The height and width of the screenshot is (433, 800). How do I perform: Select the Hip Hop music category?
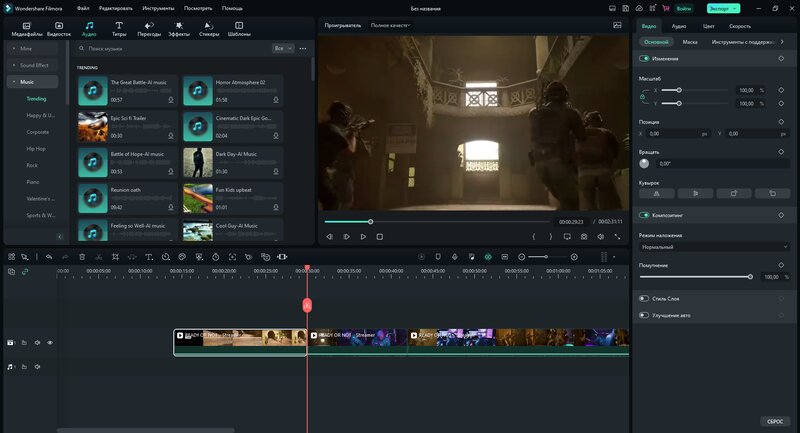tap(36, 148)
